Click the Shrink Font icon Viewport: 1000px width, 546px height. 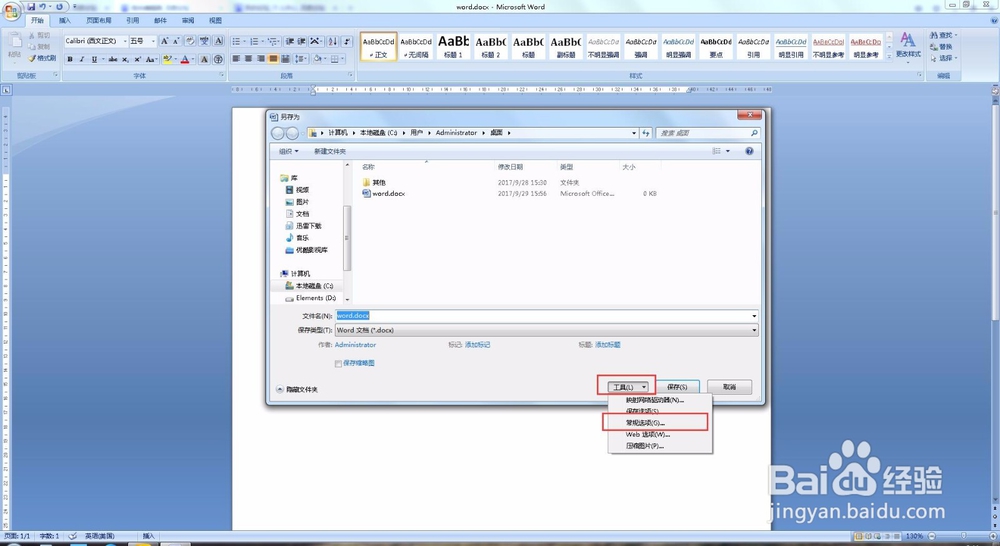click(176, 41)
